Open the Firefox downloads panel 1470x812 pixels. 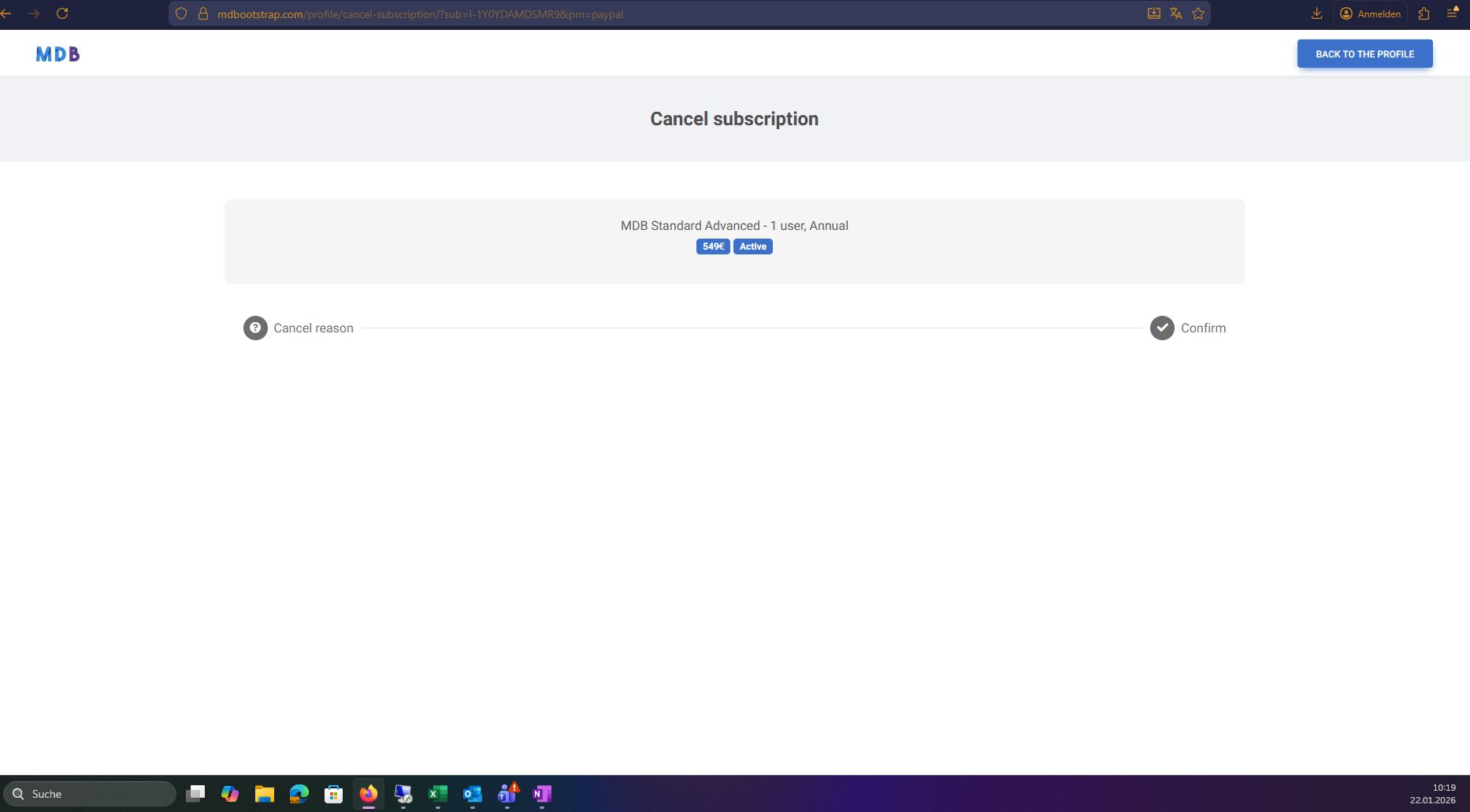tap(1316, 13)
